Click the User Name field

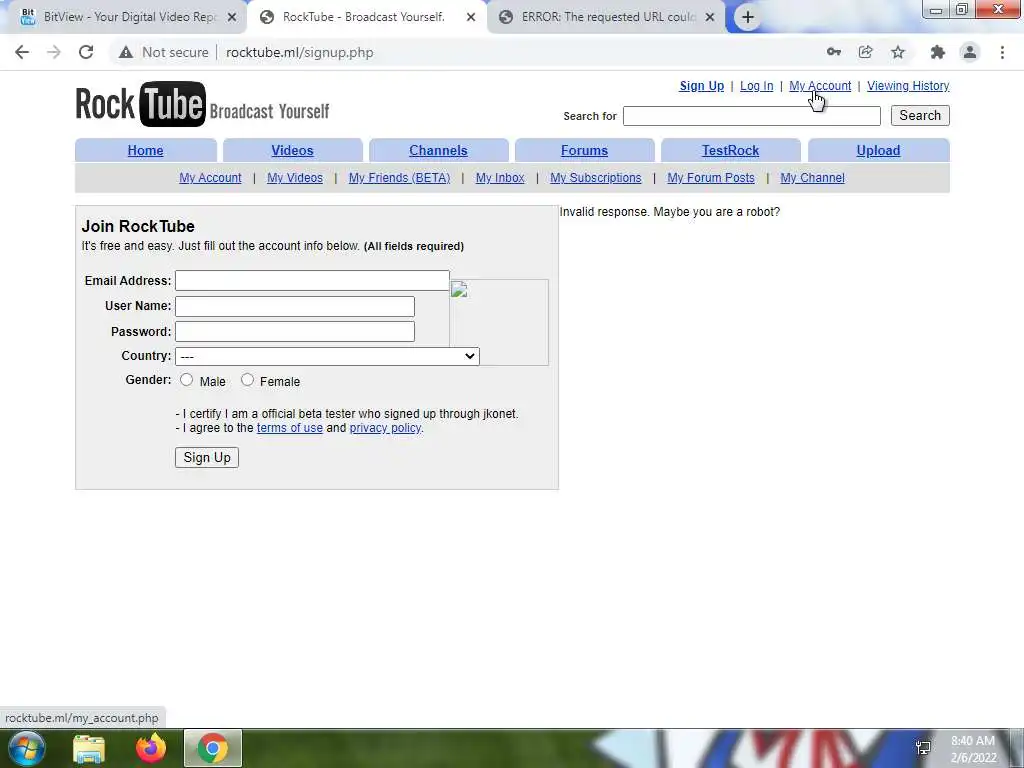coord(295,306)
